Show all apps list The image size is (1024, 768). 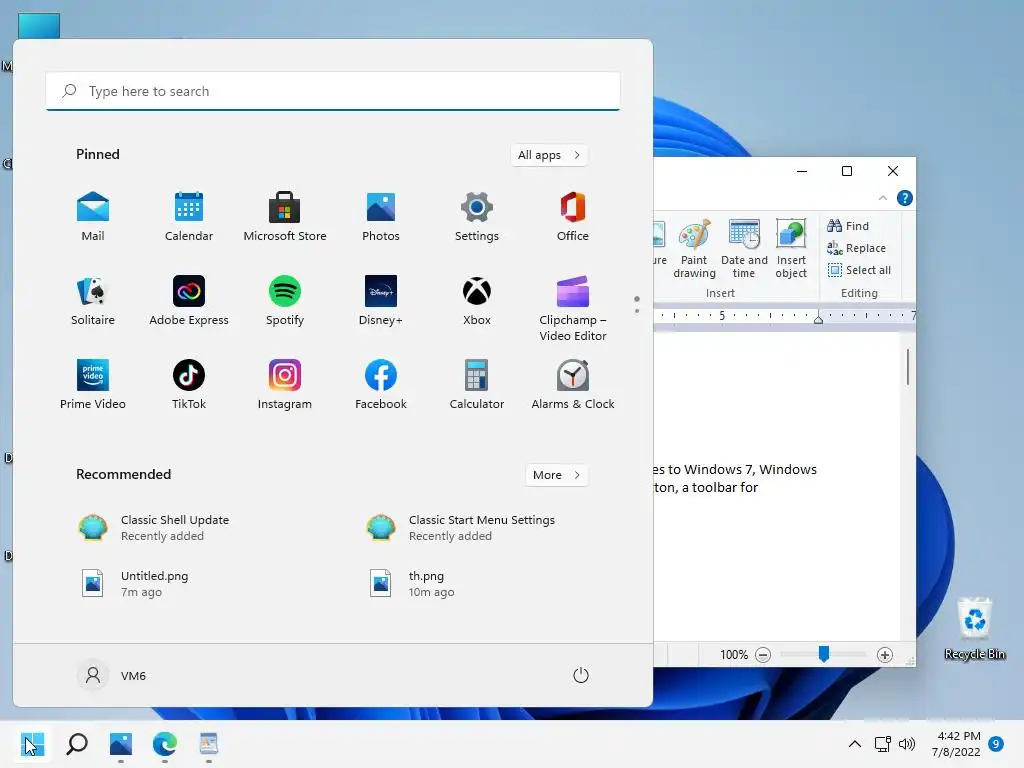549,155
